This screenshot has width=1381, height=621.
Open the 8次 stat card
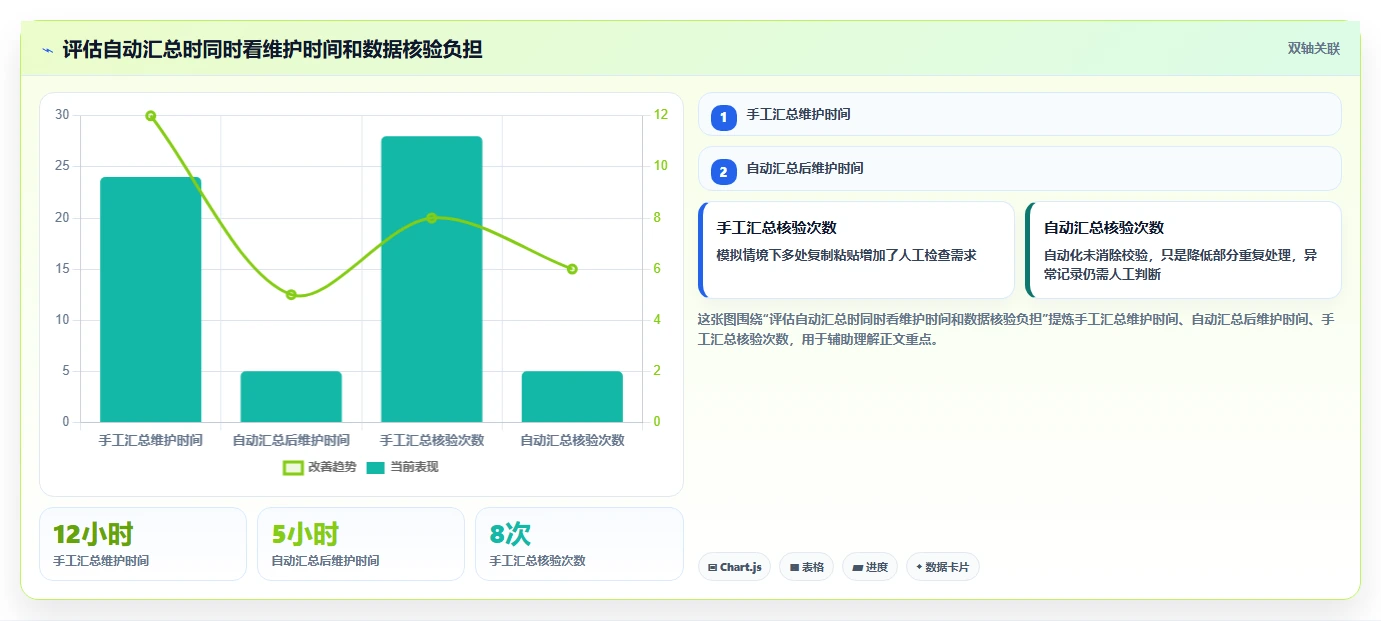pyautogui.click(x=580, y=544)
